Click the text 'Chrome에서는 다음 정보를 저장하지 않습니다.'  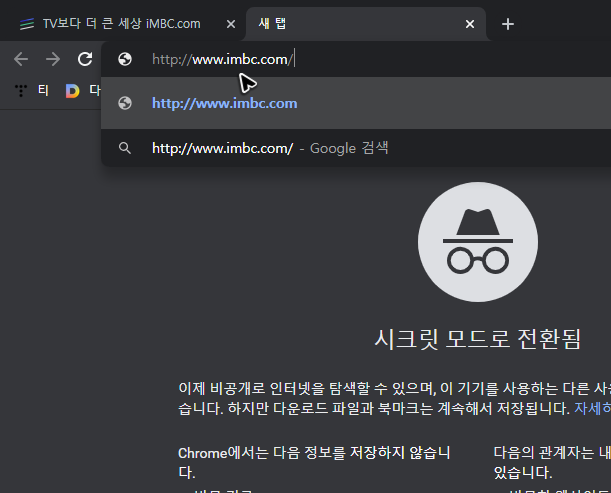[314, 463]
